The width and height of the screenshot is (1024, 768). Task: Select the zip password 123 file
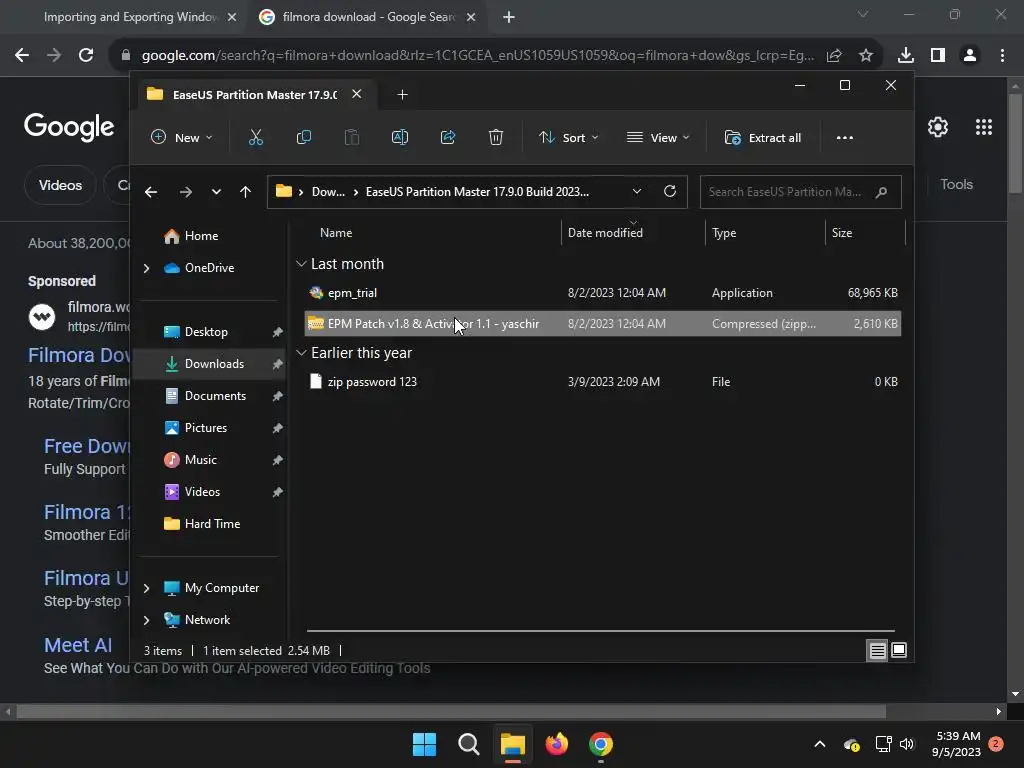[x=603, y=382]
